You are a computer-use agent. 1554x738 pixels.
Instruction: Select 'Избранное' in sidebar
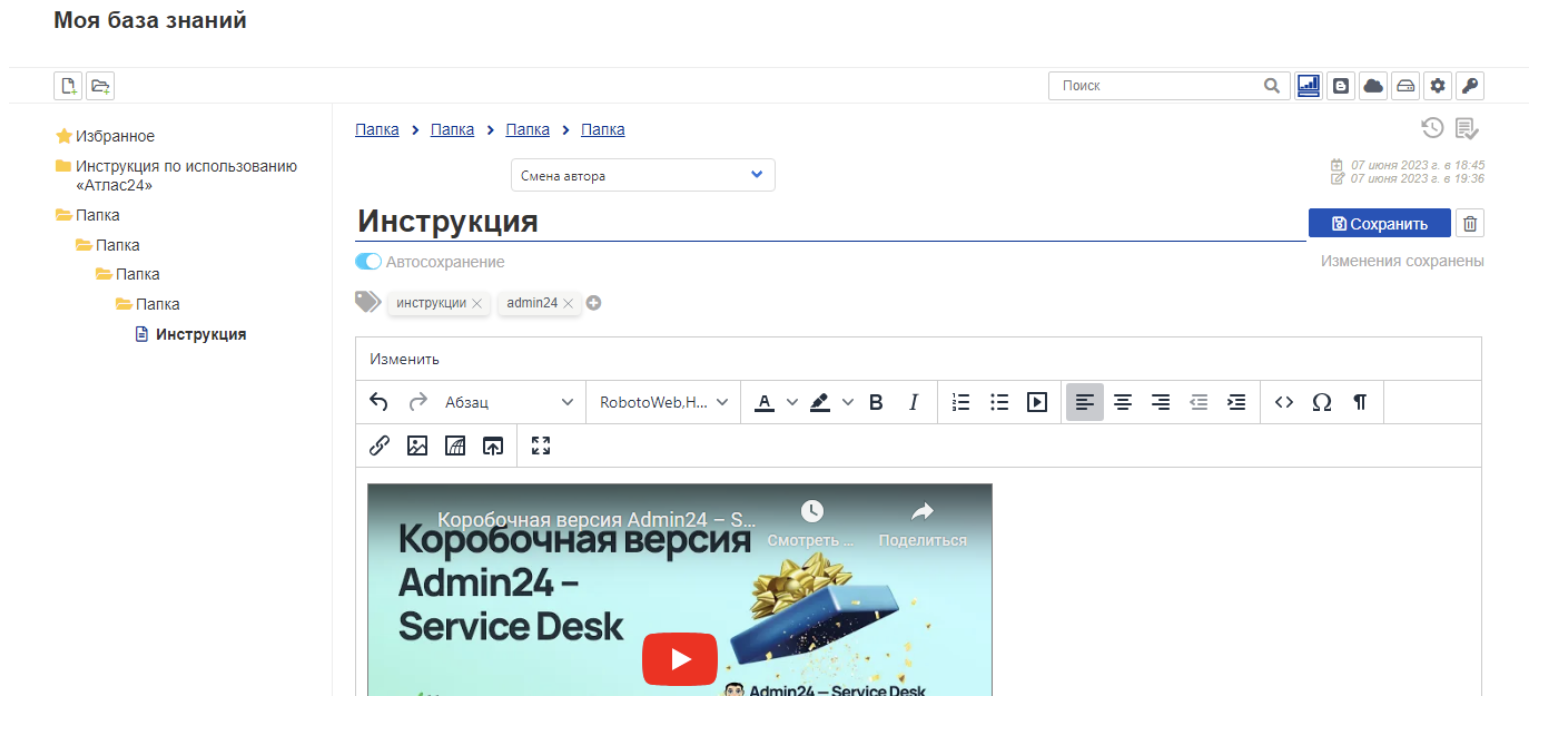click(x=115, y=136)
